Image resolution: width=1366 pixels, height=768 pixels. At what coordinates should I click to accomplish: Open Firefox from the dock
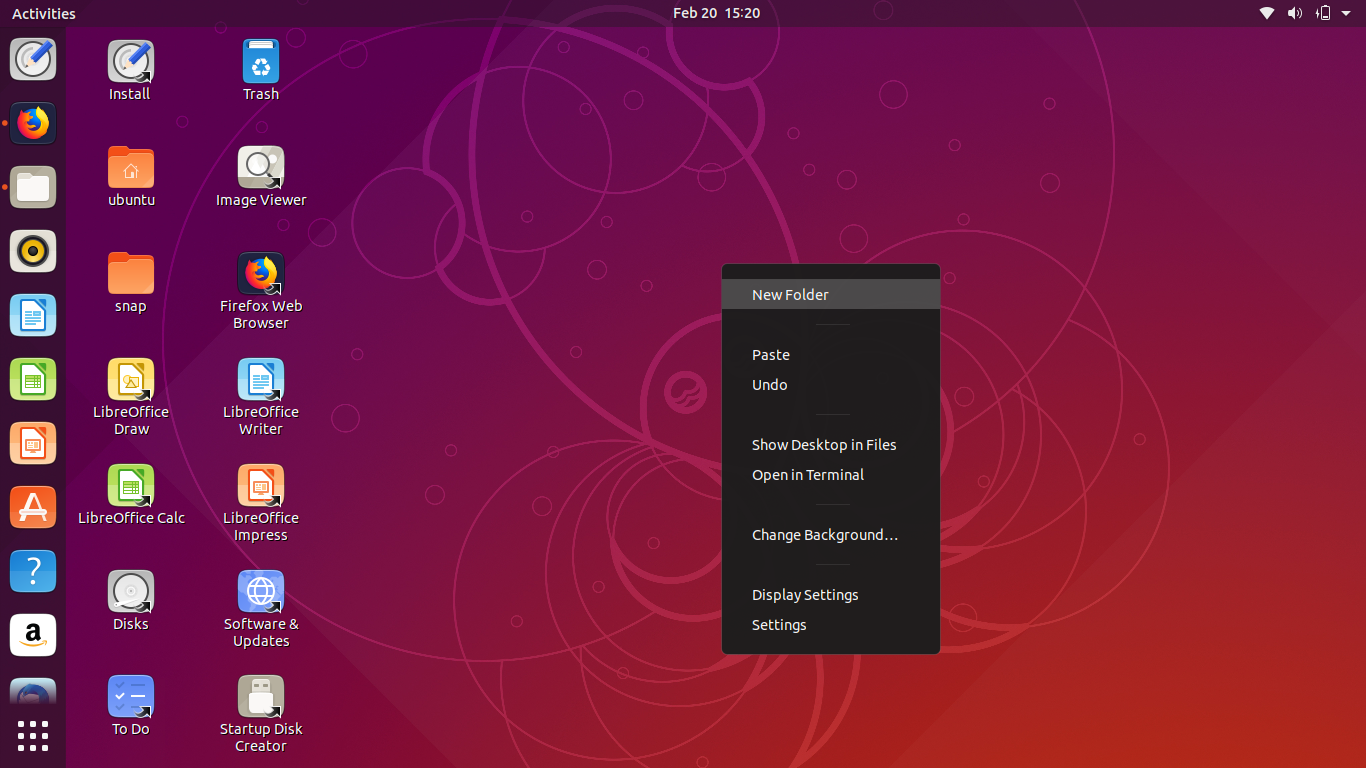pyautogui.click(x=33, y=123)
